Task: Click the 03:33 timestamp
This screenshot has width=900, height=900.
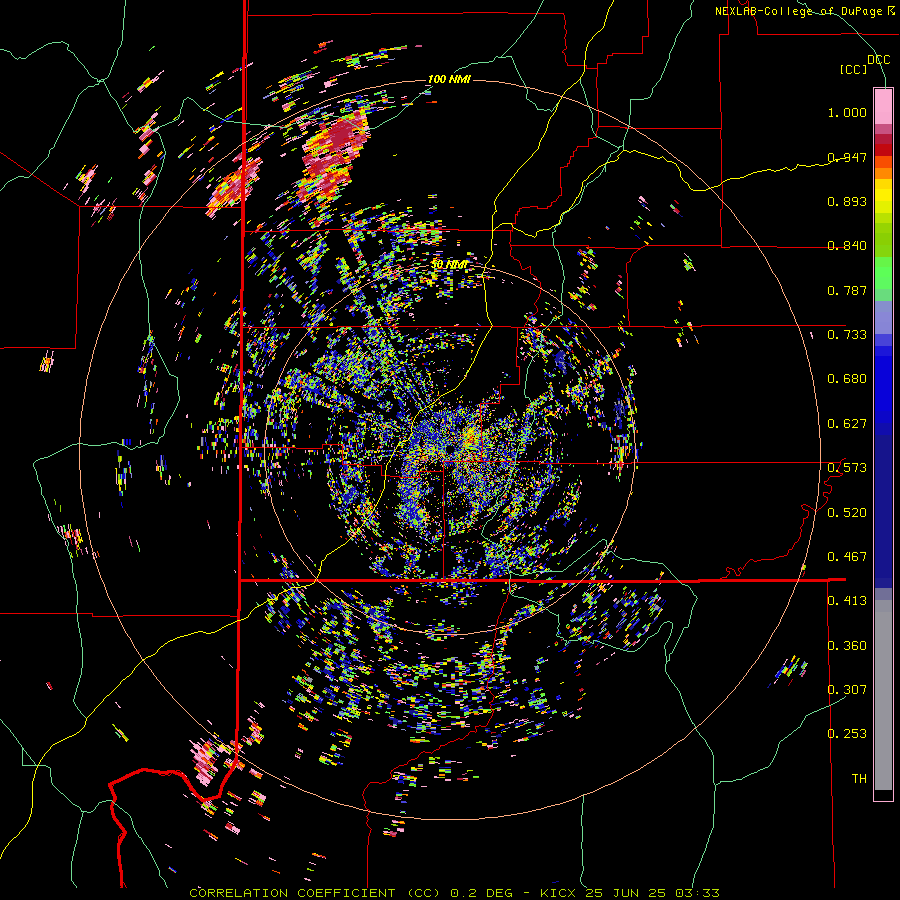Action: [697, 893]
